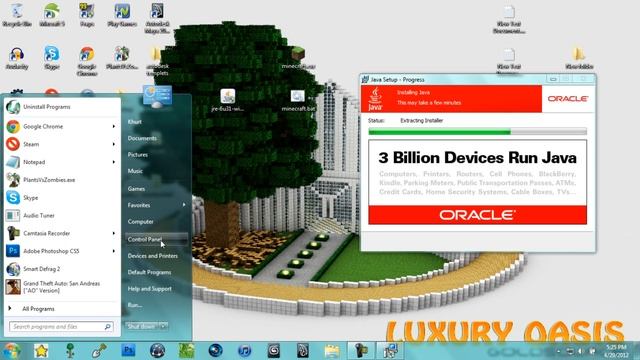Image resolution: width=640 pixels, height=360 pixels.
Task: Open Devices and Printers from Start menu
Action: [x=152, y=256]
